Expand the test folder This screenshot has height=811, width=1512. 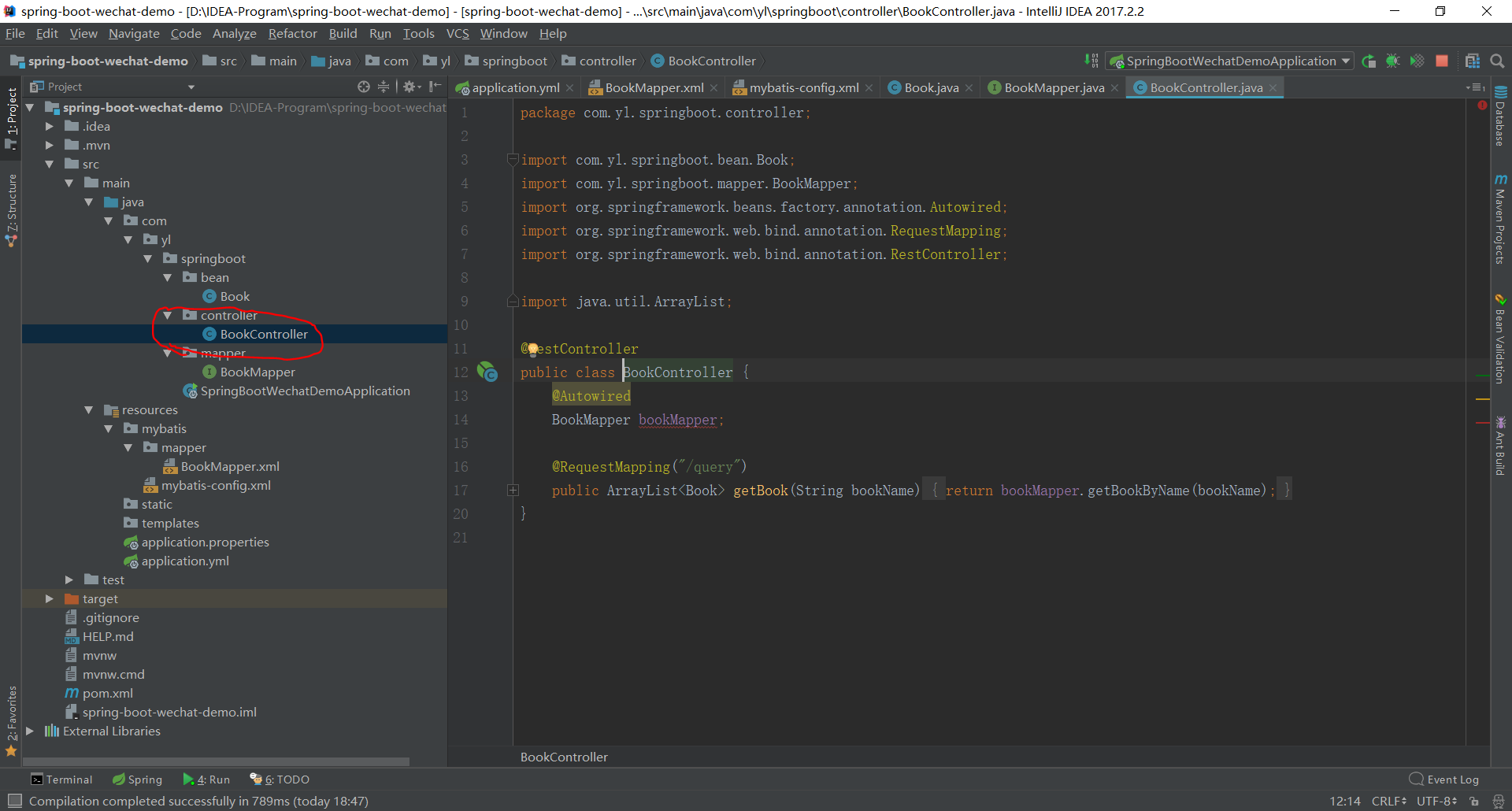coord(69,580)
